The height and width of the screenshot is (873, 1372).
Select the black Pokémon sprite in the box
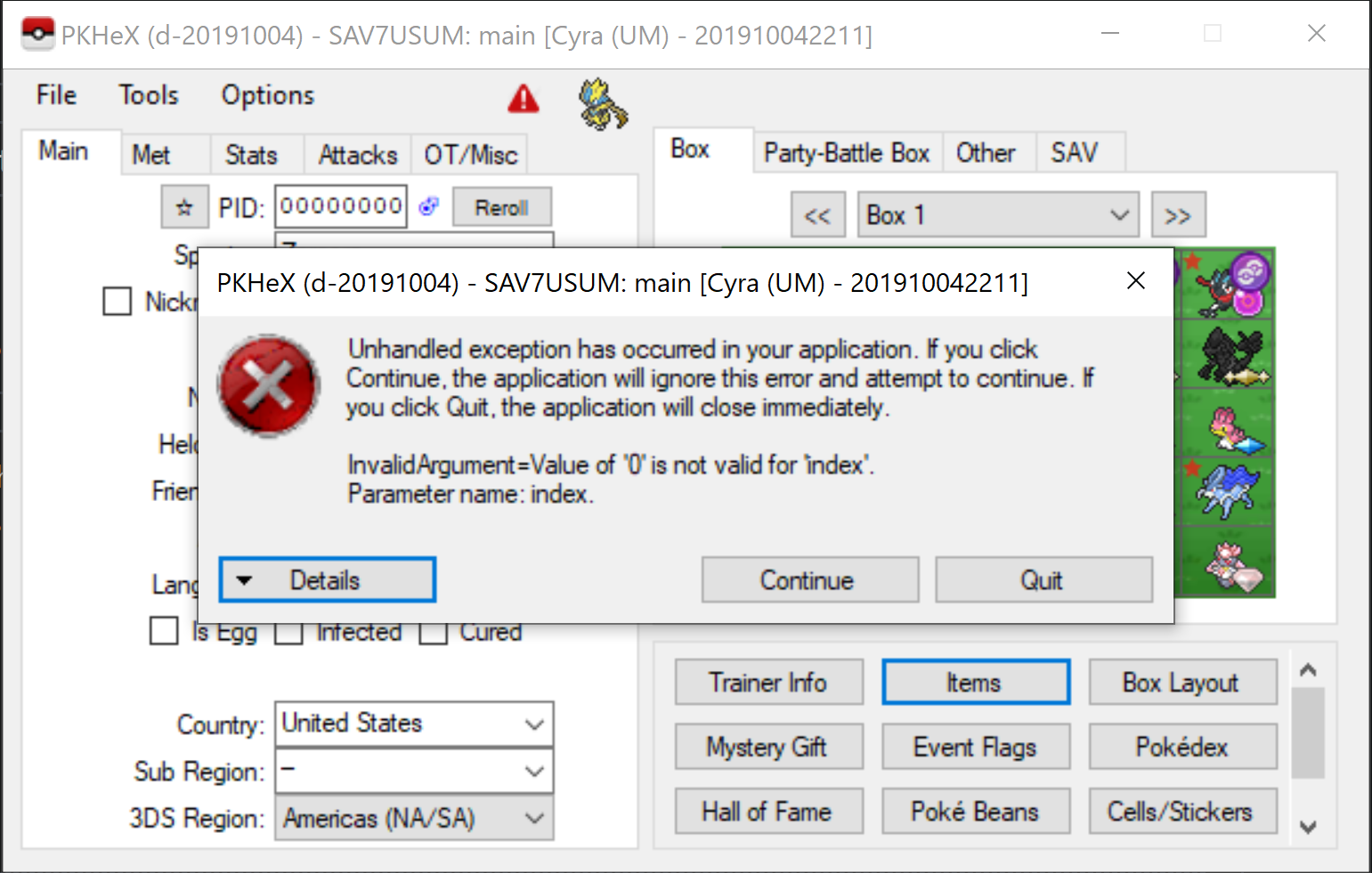tap(1232, 356)
